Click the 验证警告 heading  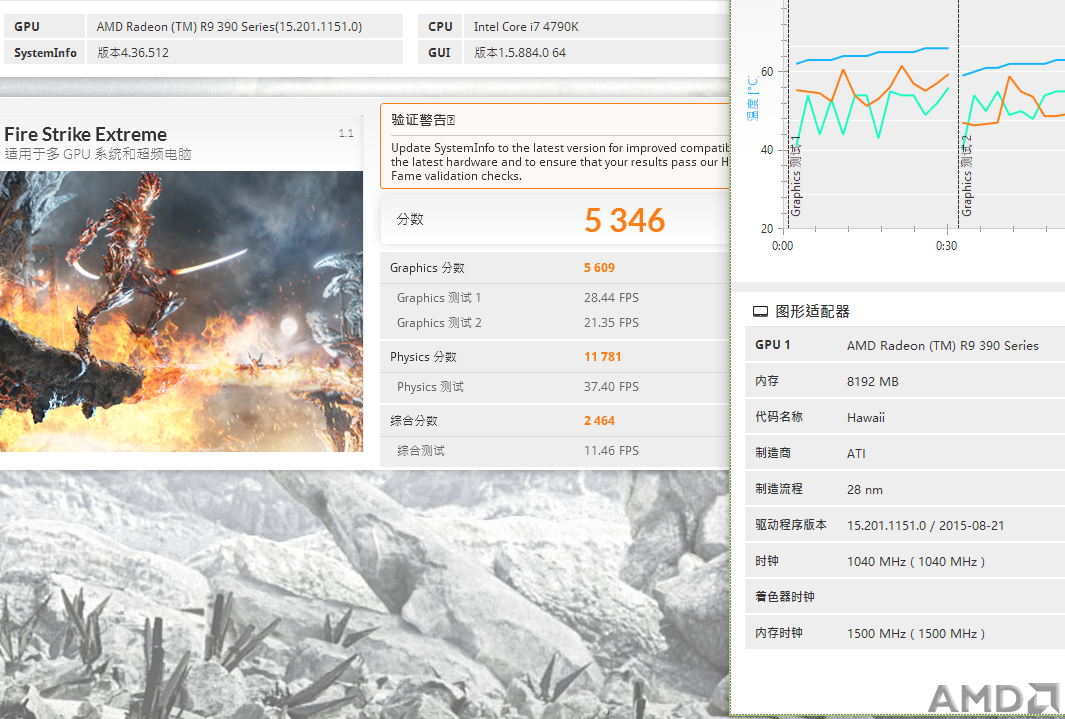tap(418, 120)
